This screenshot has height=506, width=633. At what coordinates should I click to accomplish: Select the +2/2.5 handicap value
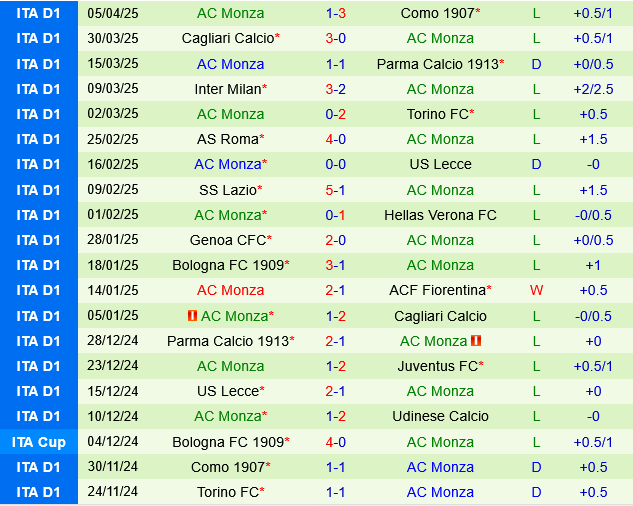point(593,89)
